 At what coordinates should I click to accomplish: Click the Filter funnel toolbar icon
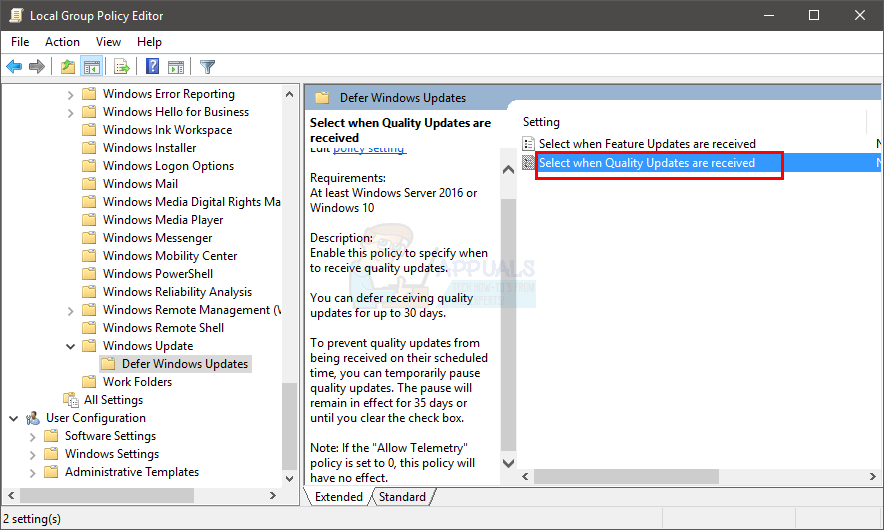207,67
